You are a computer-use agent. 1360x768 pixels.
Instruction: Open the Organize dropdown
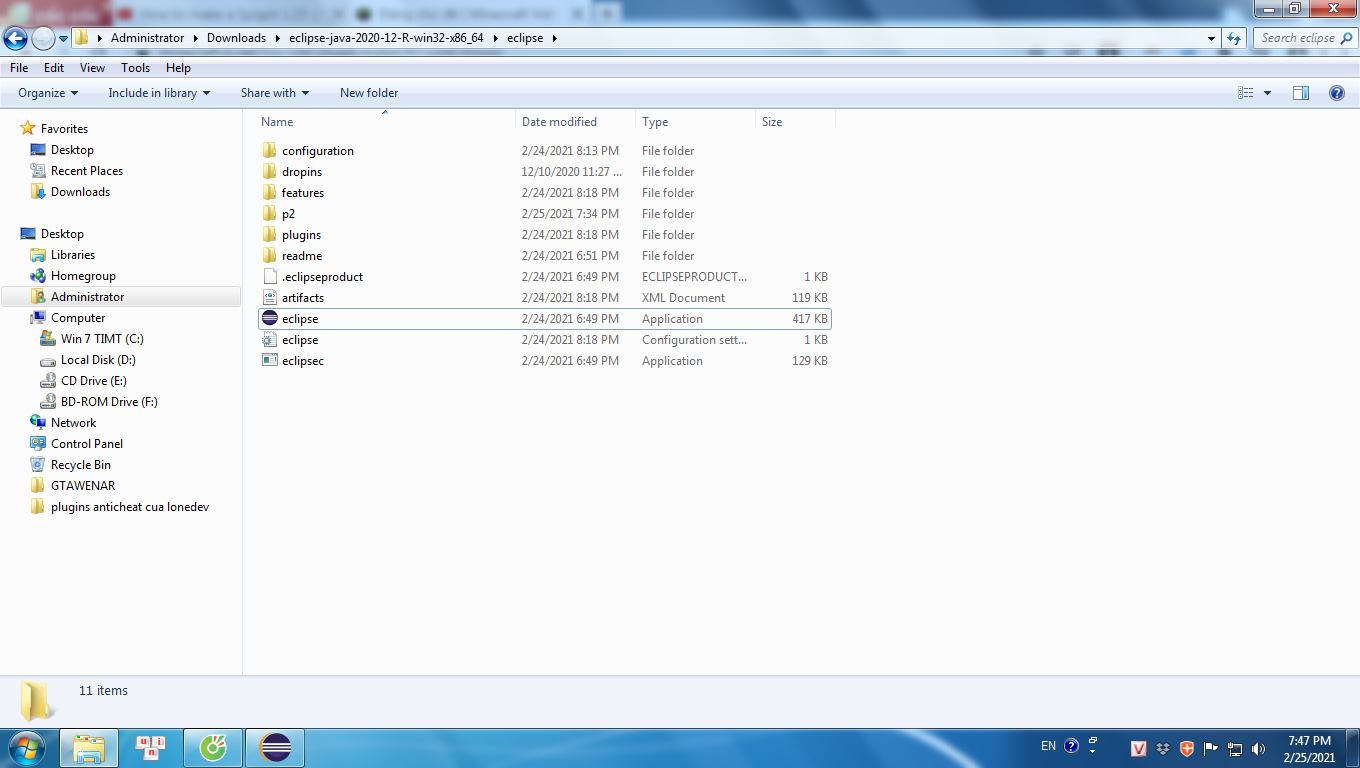48,93
